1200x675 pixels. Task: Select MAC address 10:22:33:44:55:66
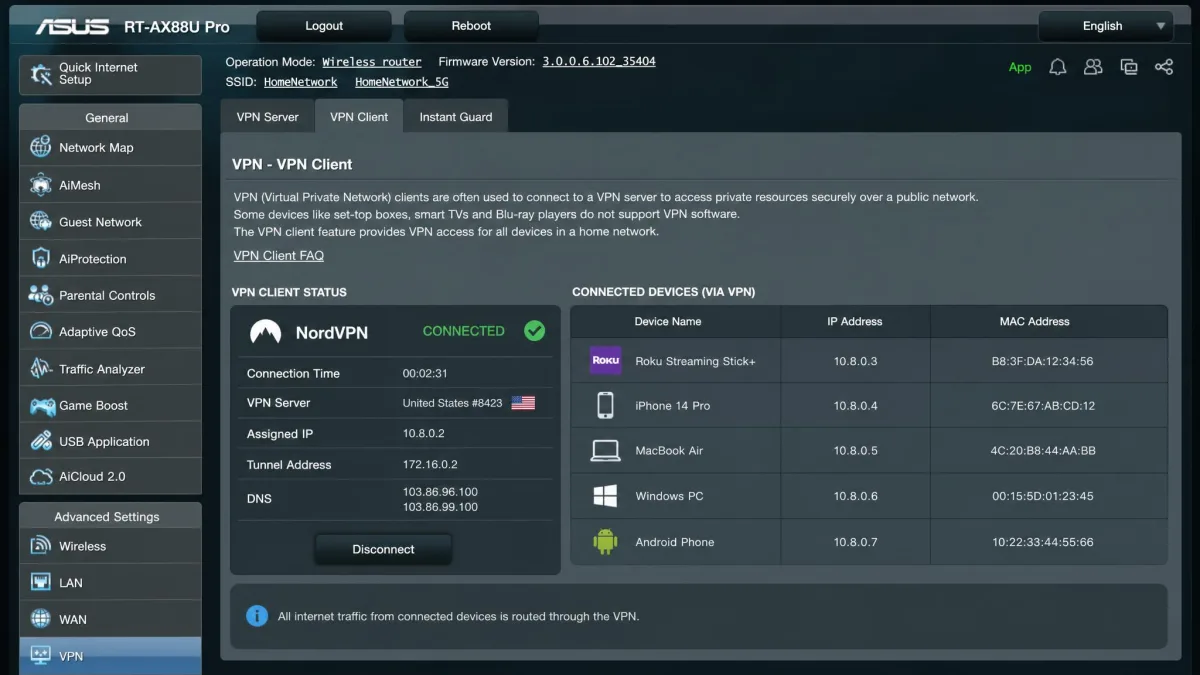1043,542
